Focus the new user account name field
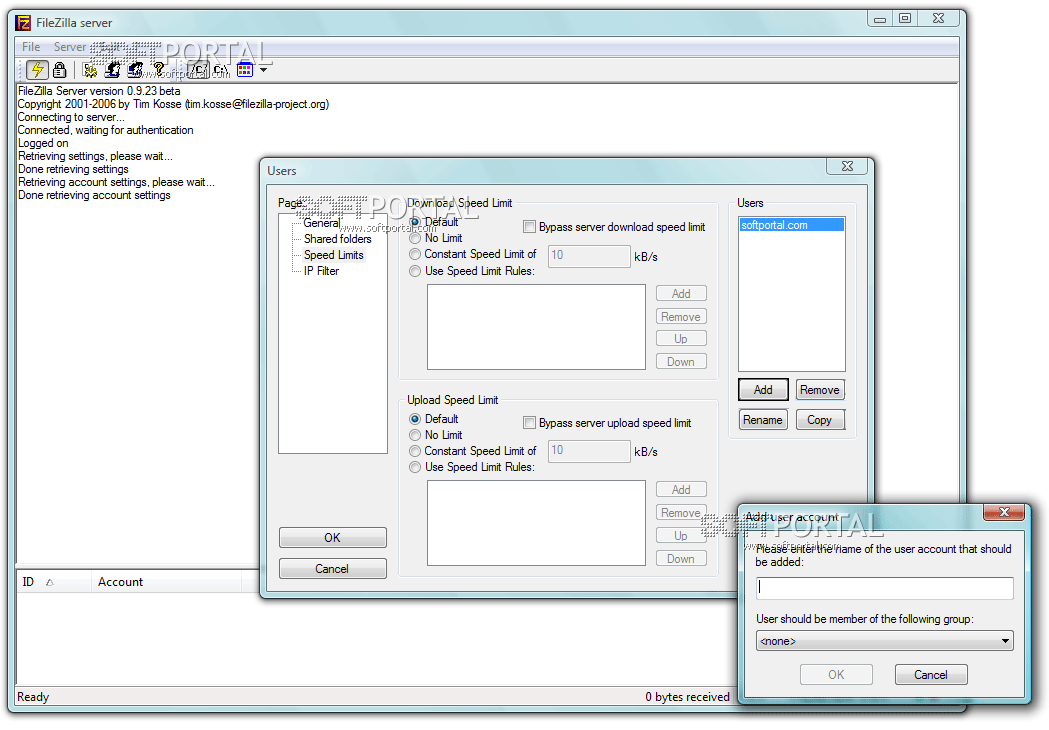This screenshot has height=730, width=1049. click(884, 588)
